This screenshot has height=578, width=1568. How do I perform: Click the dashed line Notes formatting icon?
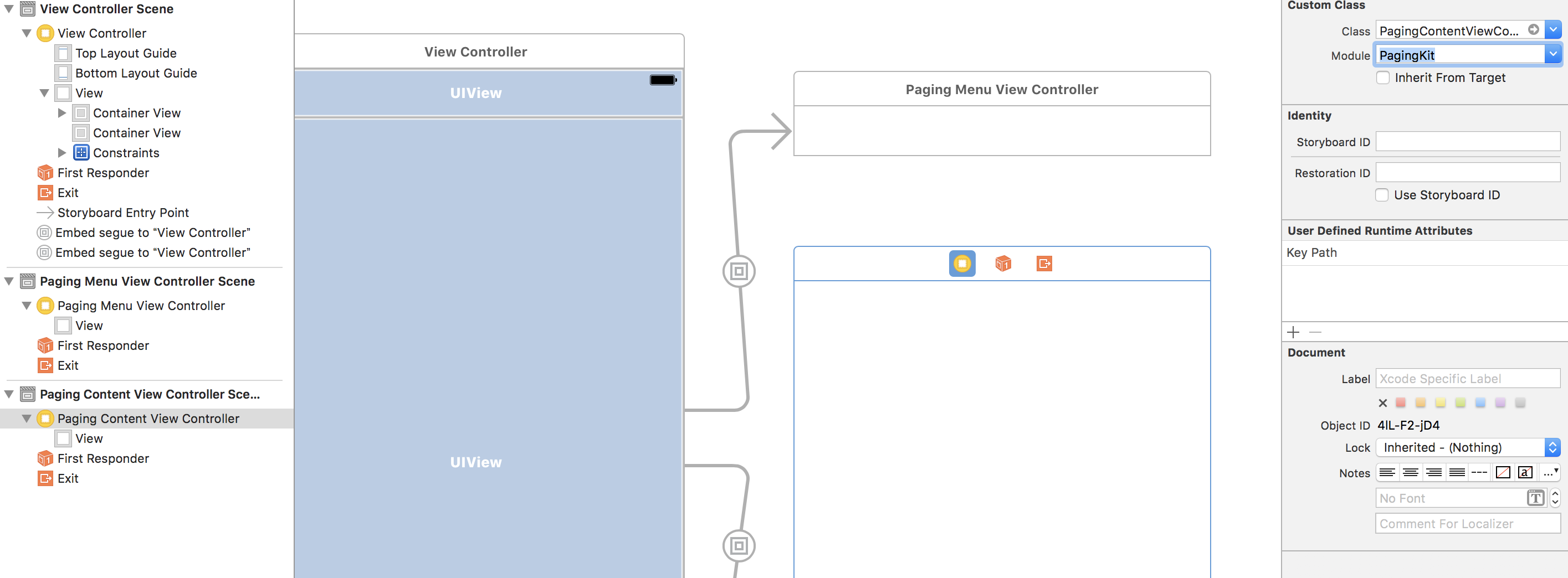[x=1479, y=472]
